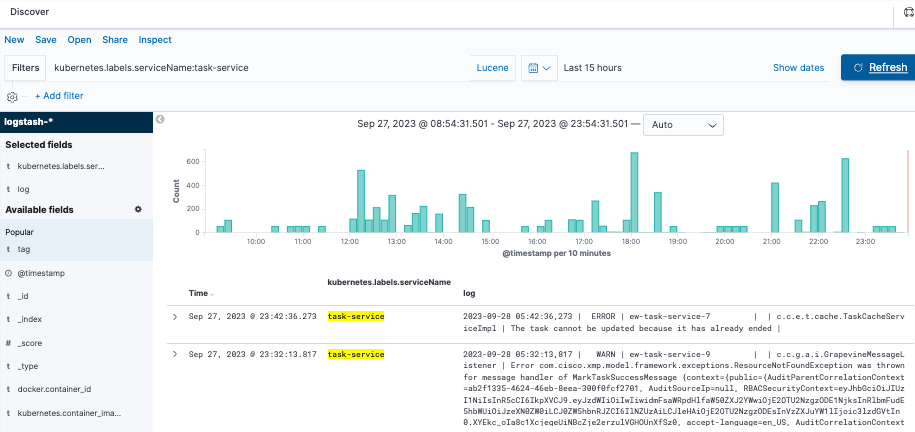Expand the 23:42:36.273 log row
The image size is (915, 432).
coord(175,316)
